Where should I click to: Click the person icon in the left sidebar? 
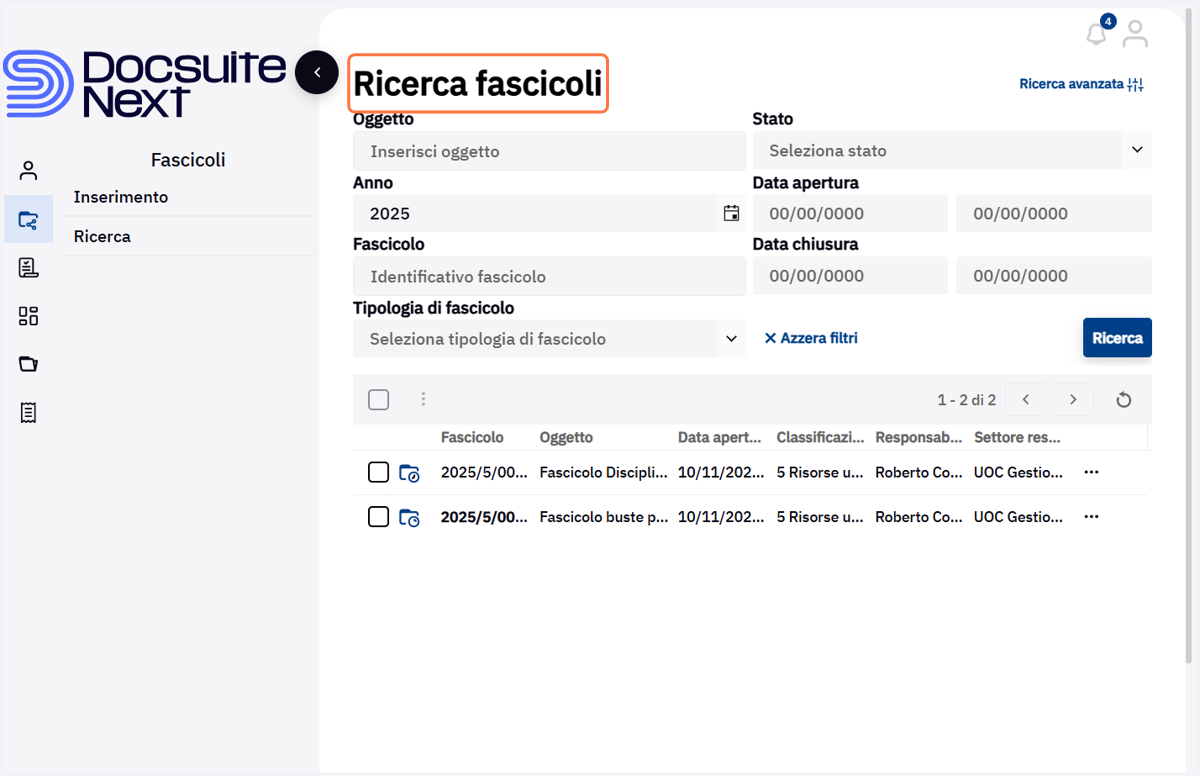tap(28, 171)
